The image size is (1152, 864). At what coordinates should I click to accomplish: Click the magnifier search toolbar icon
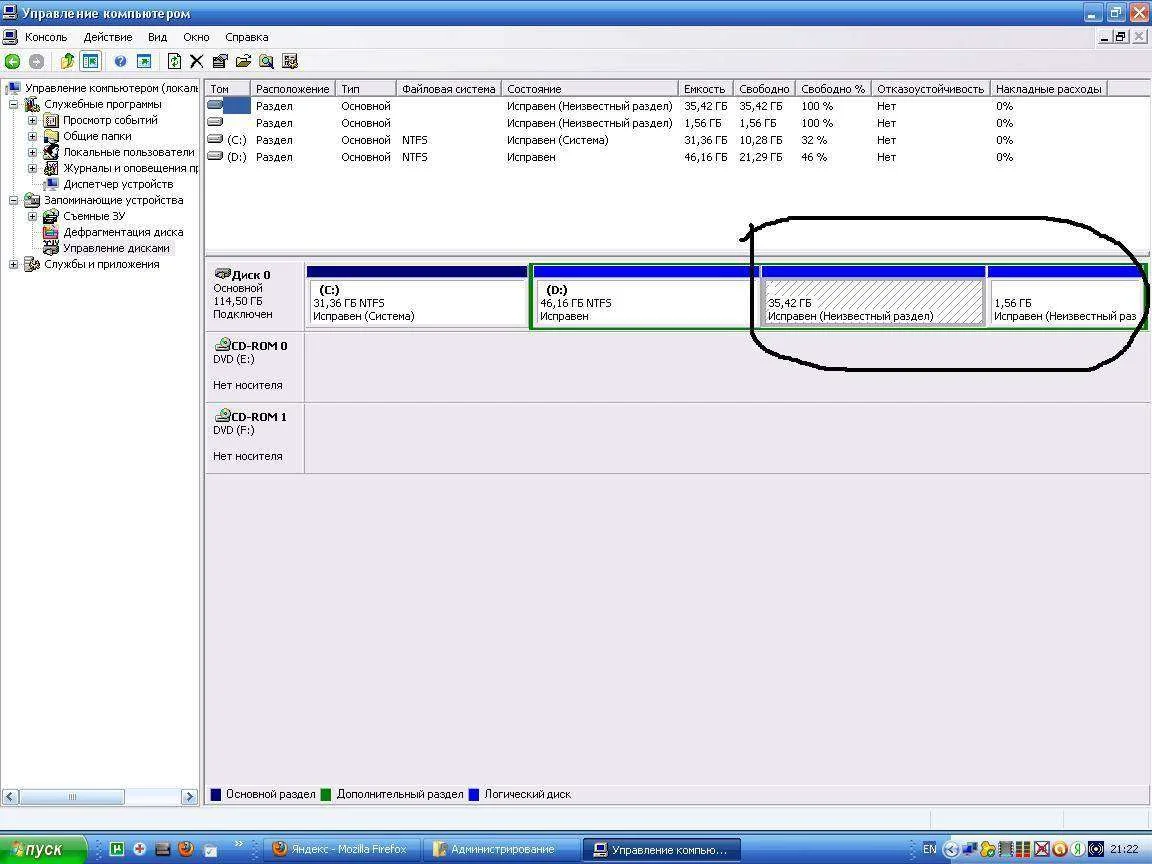(x=267, y=62)
